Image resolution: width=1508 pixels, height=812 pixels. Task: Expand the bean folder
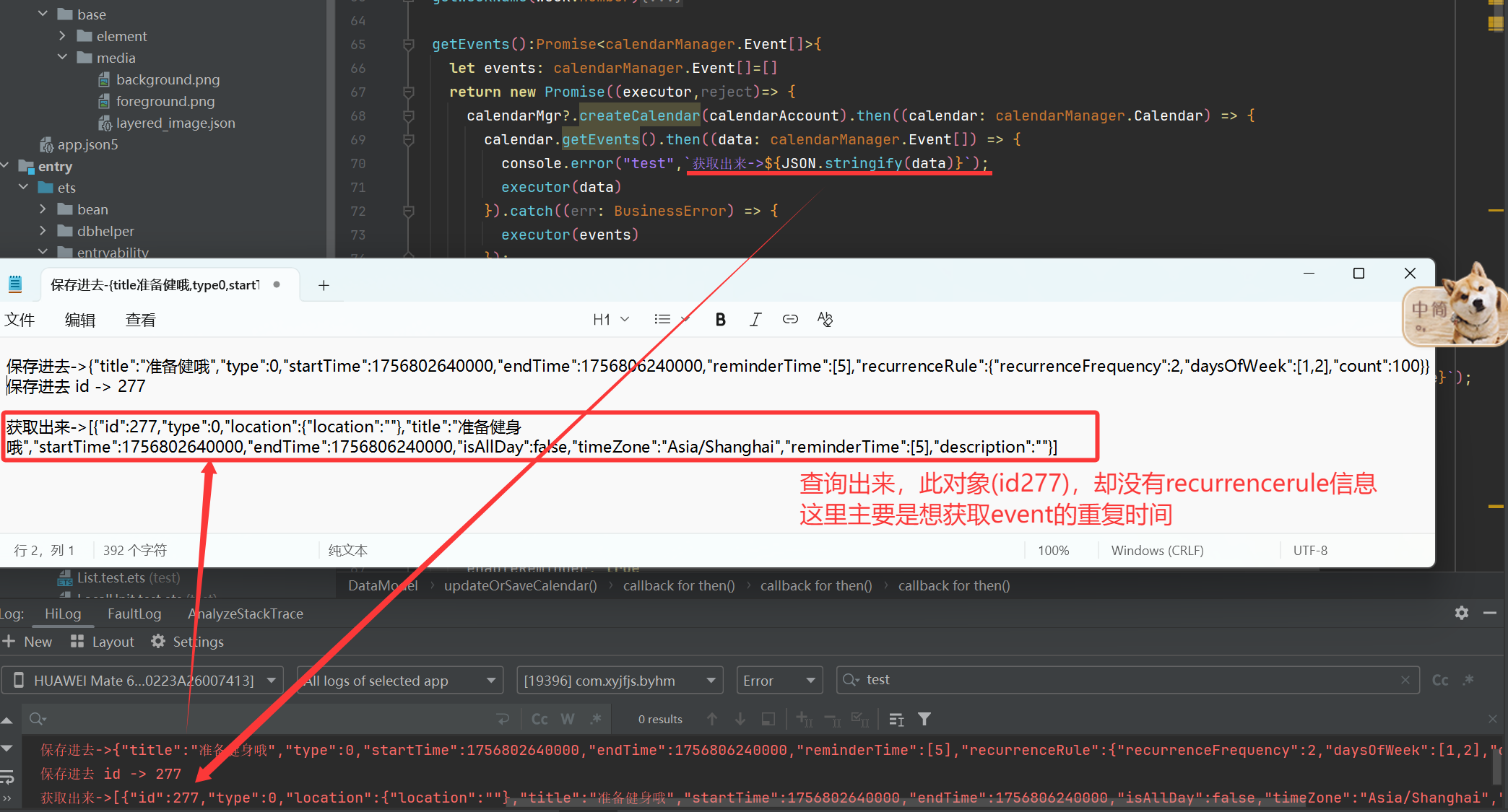pos(43,209)
